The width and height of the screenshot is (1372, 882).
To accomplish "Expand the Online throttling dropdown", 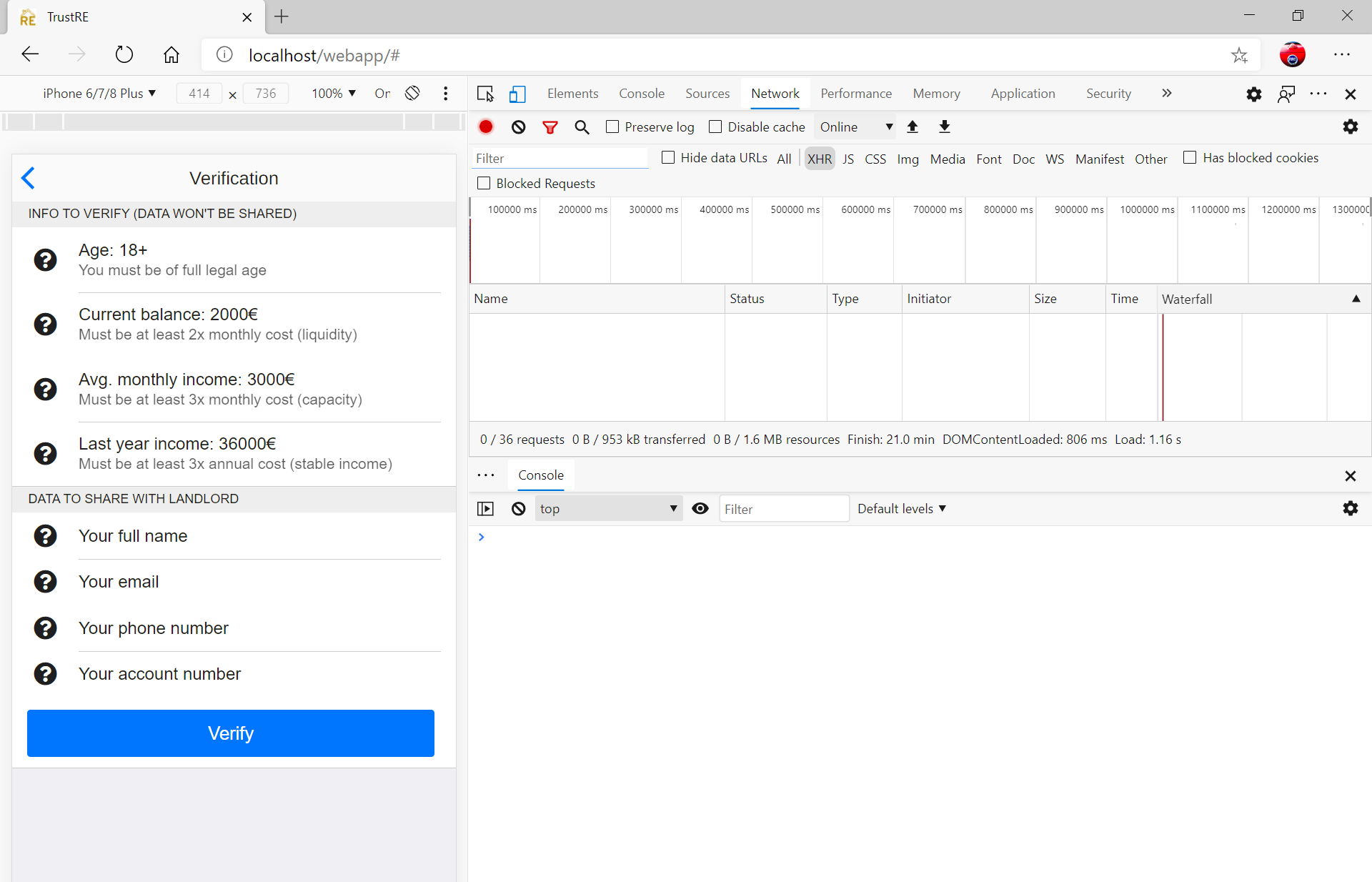I will click(x=855, y=127).
